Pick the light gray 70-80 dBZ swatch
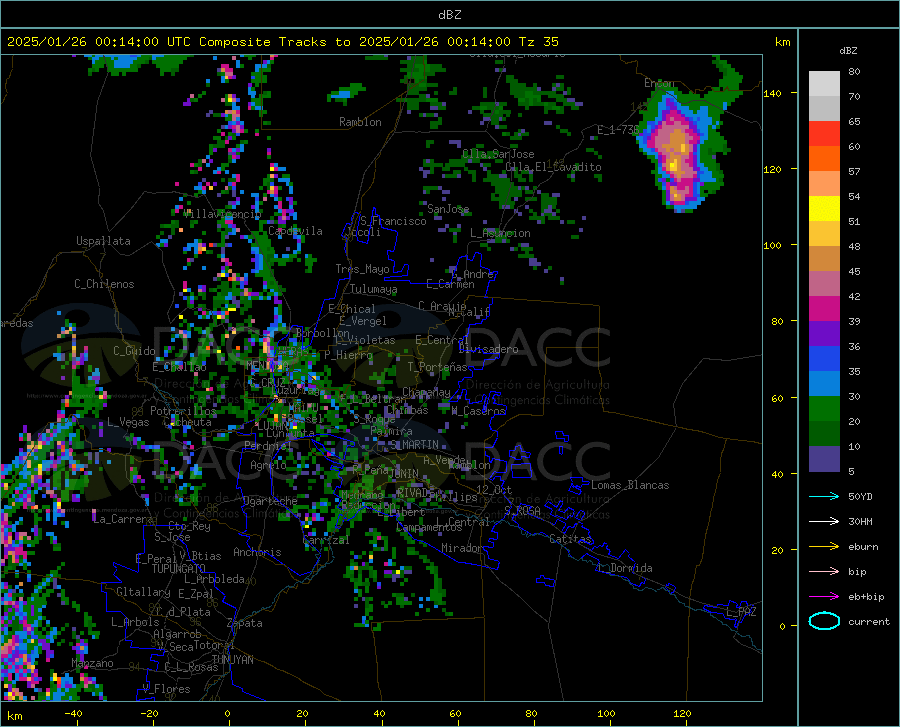 (x=824, y=84)
